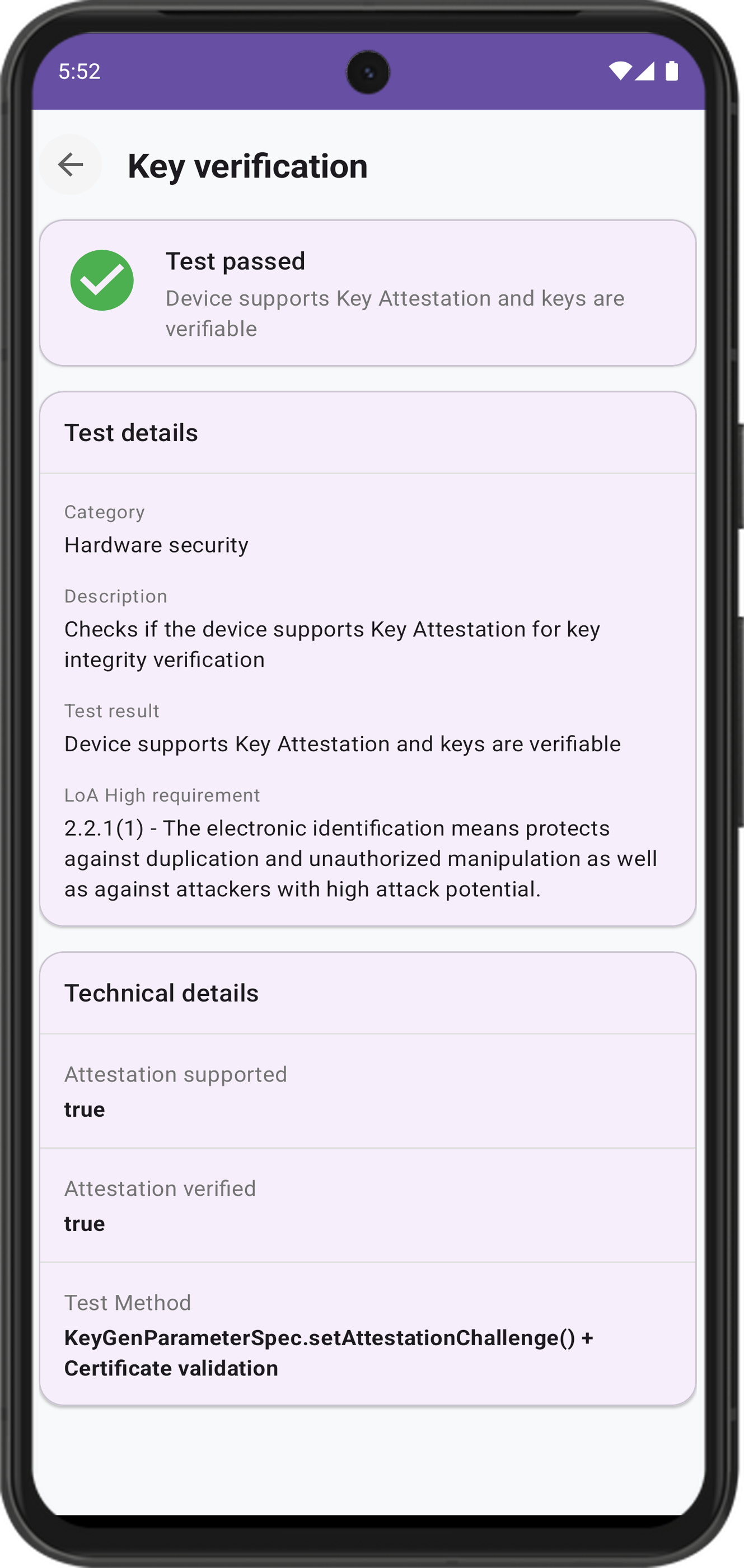Select the Checks if device supports description
Screen dimensions: 744x1568
(x=333, y=643)
